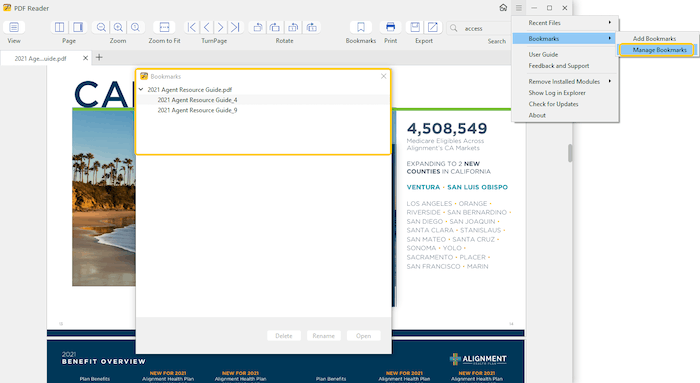Jump to first page icon

[192, 27]
